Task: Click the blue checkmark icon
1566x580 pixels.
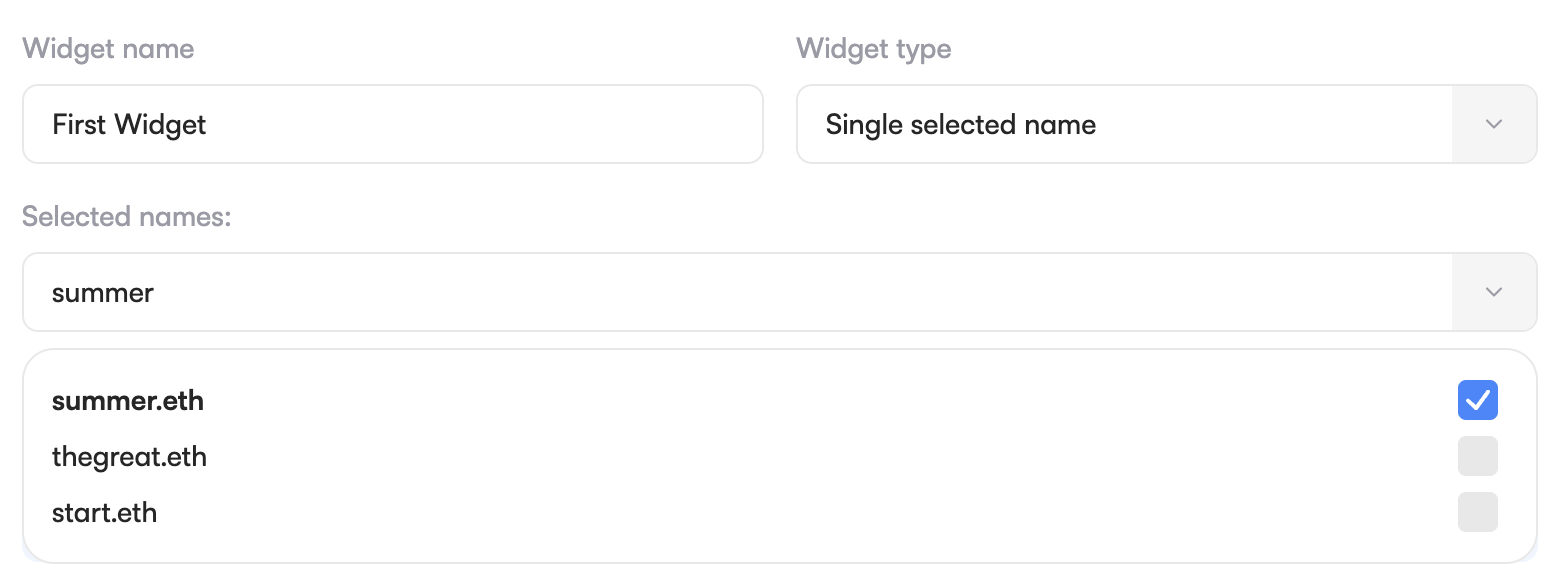Action: [x=1477, y=401]
